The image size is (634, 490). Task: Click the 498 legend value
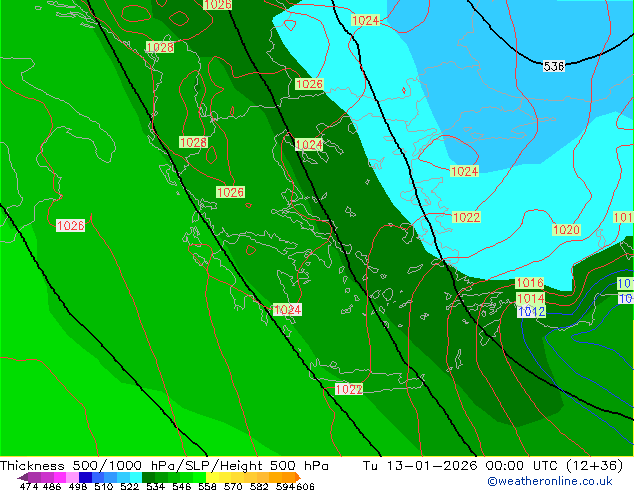coord(78,486)
